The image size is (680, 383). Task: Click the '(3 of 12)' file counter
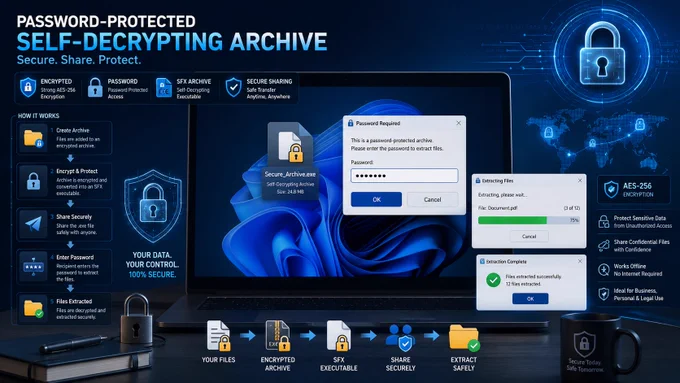[x=572, y=208]
